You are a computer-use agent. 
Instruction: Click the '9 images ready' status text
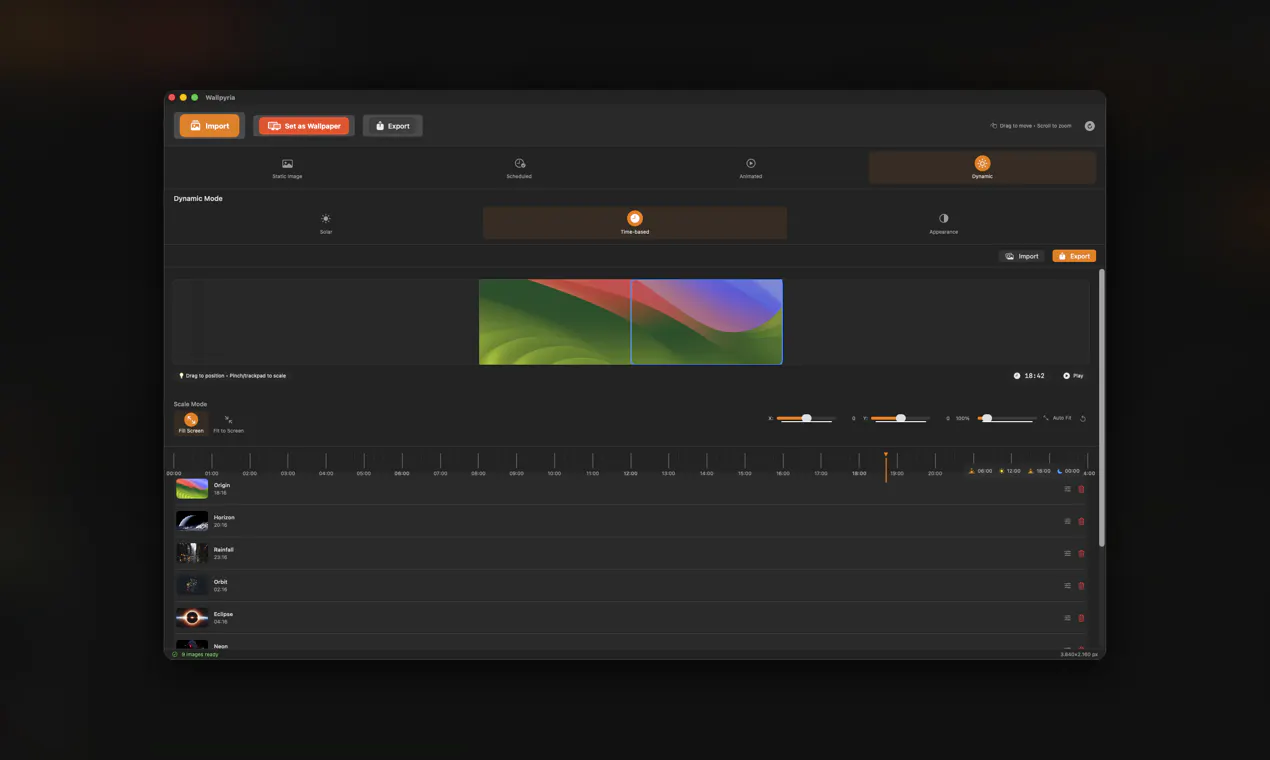(200, 654)
